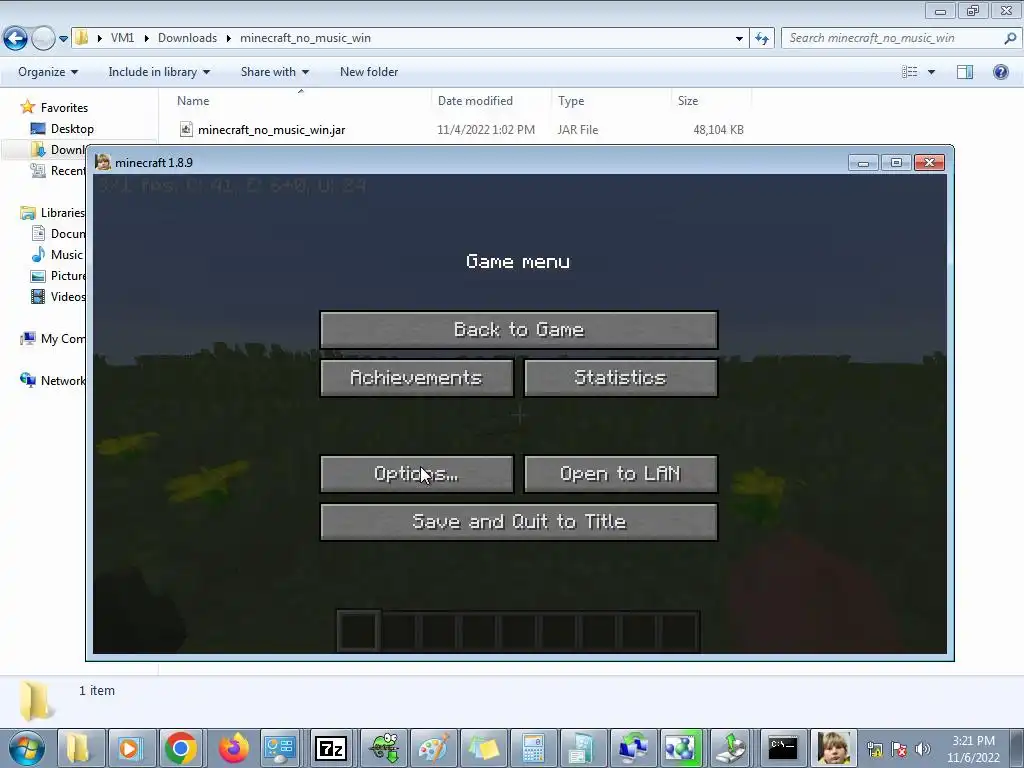Launch Firefox from taskbar
1024x768 pixels.
(x=232, y=748)
